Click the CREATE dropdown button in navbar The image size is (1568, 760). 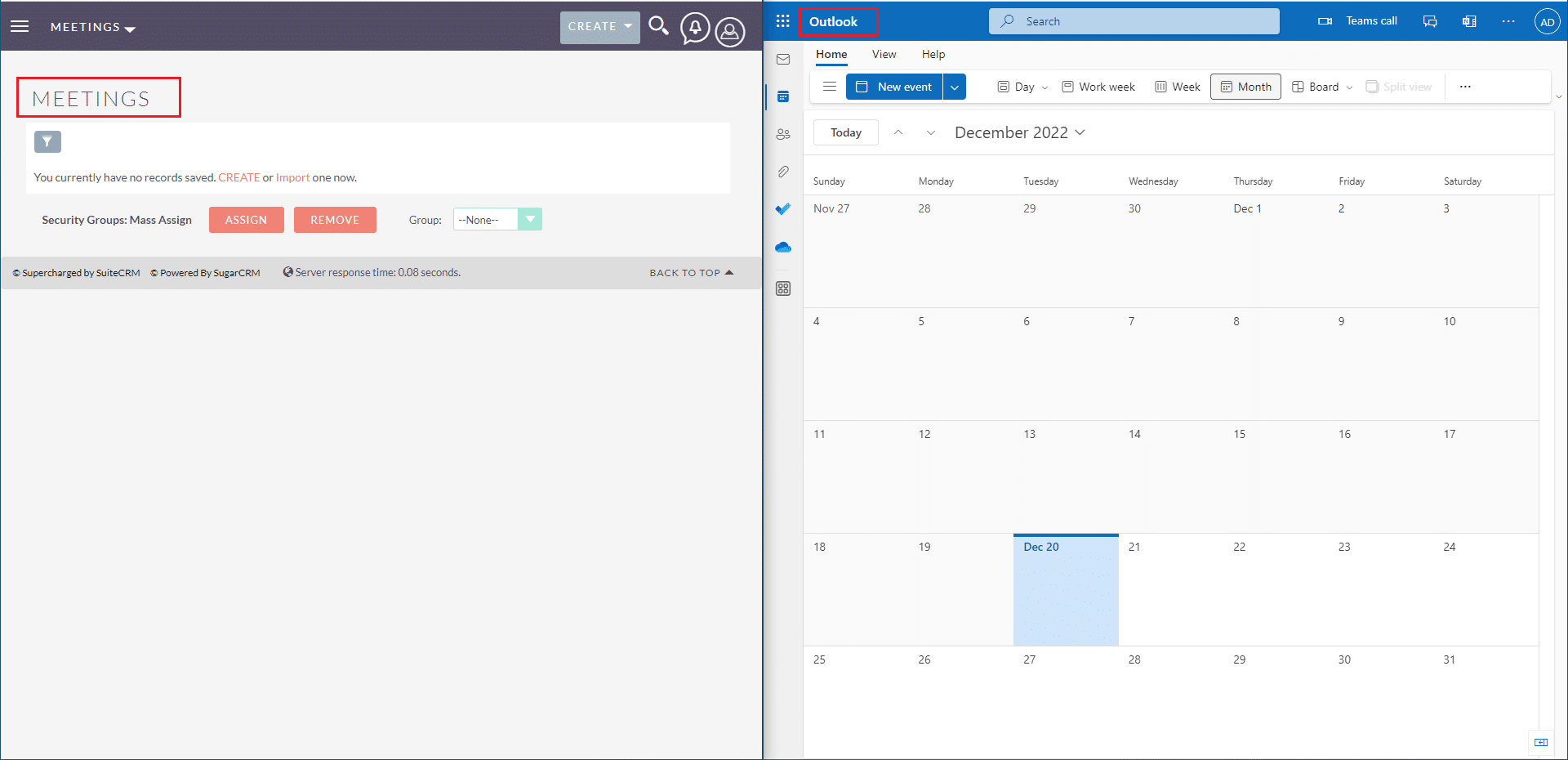tap(600, 27)
